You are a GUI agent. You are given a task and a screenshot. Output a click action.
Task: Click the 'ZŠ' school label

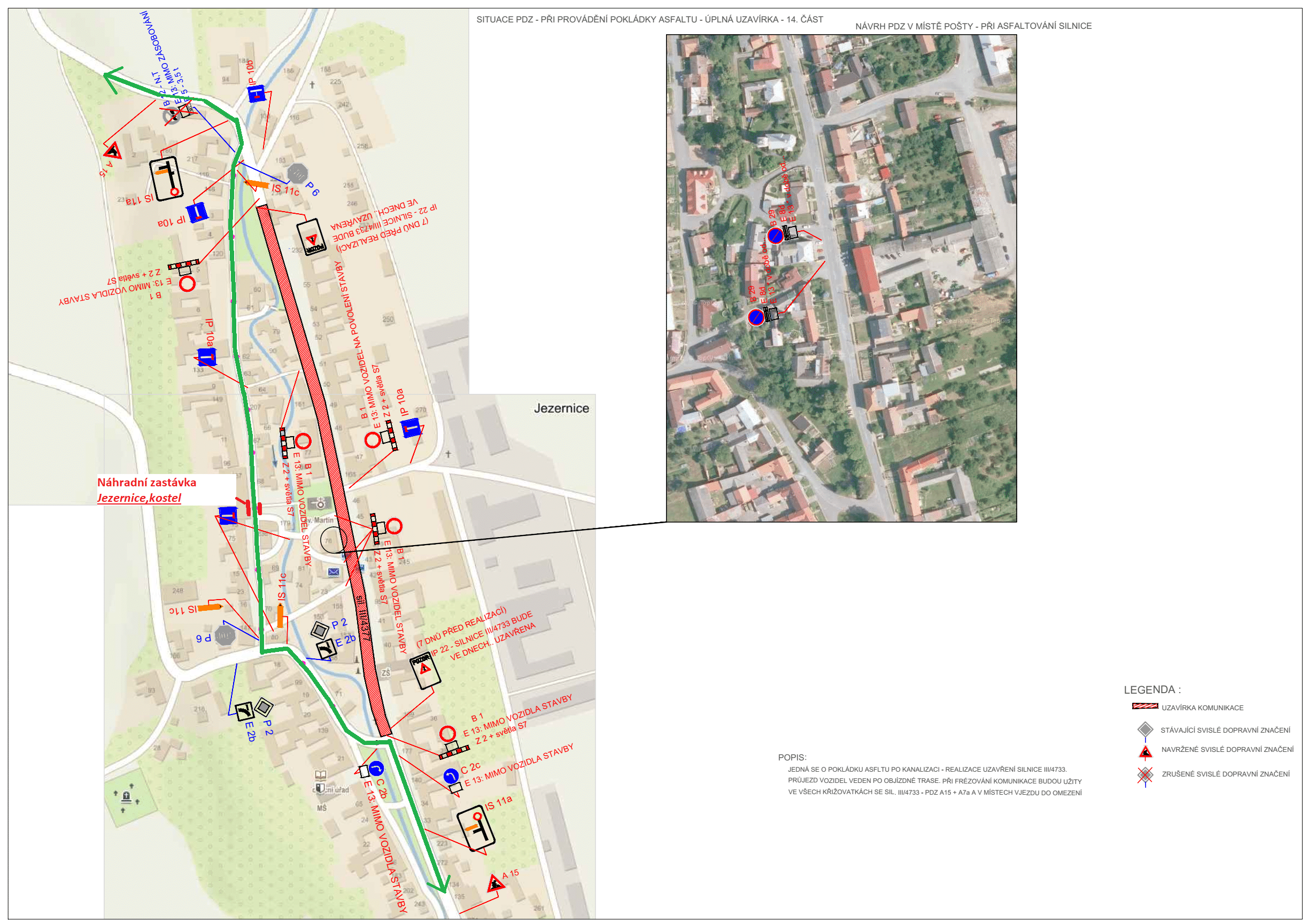click(386, 673)
